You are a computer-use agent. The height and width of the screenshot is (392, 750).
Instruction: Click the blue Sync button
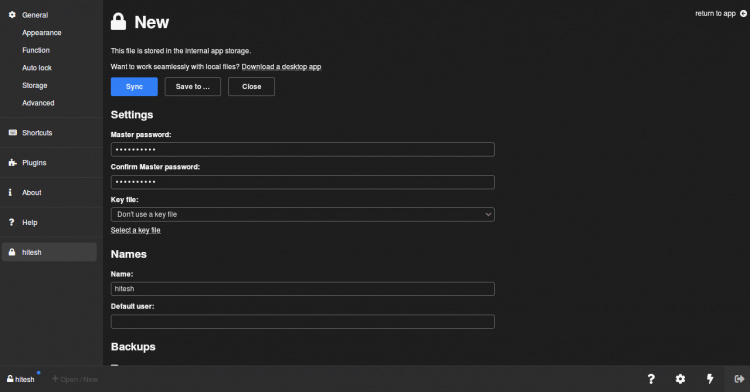(134, 87)
